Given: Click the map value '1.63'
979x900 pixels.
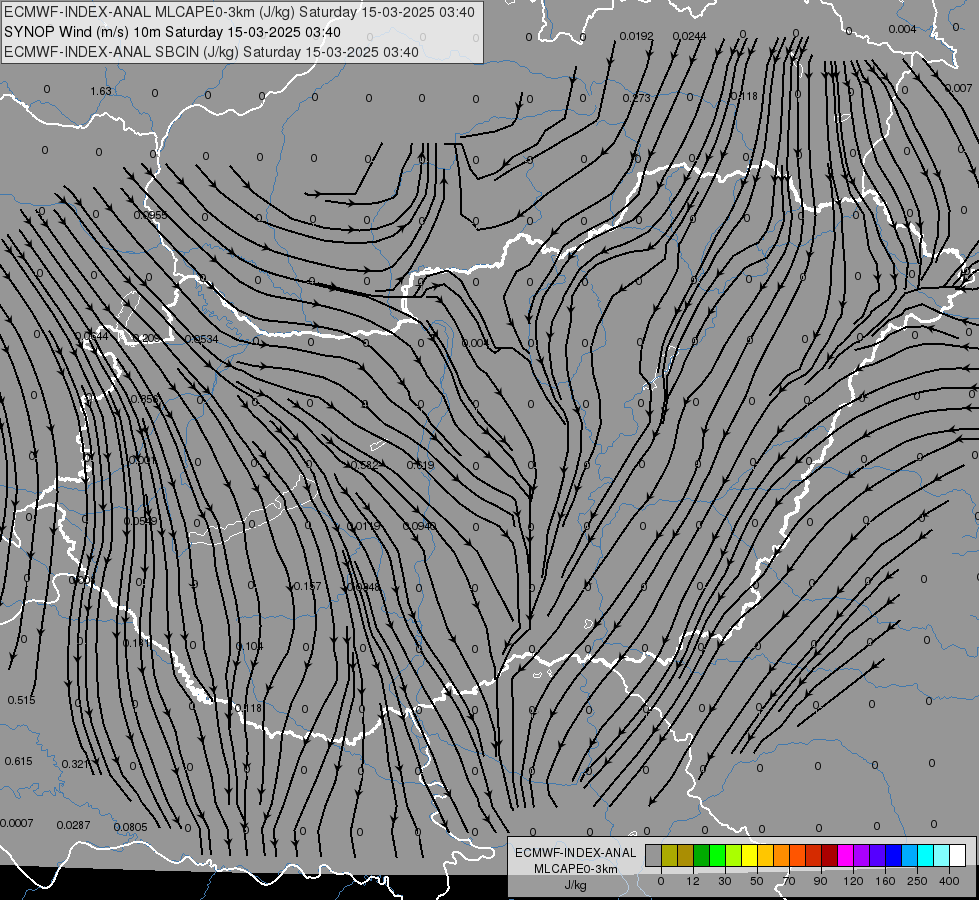Looking at the screenshot, I should [x=101, y=91].
